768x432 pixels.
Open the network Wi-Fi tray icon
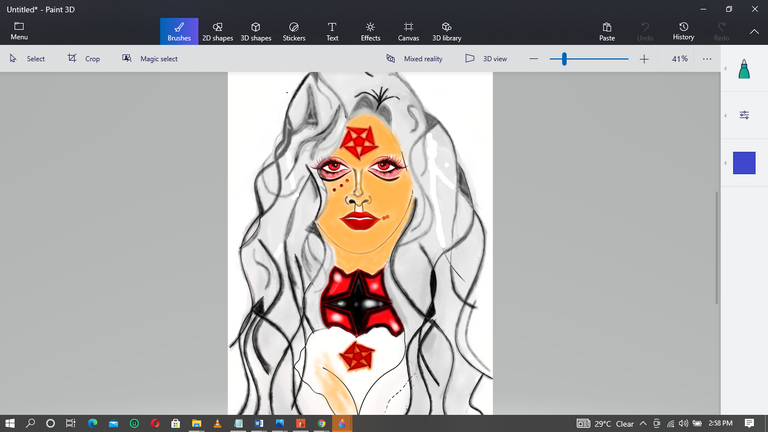(x=670, y=423)
